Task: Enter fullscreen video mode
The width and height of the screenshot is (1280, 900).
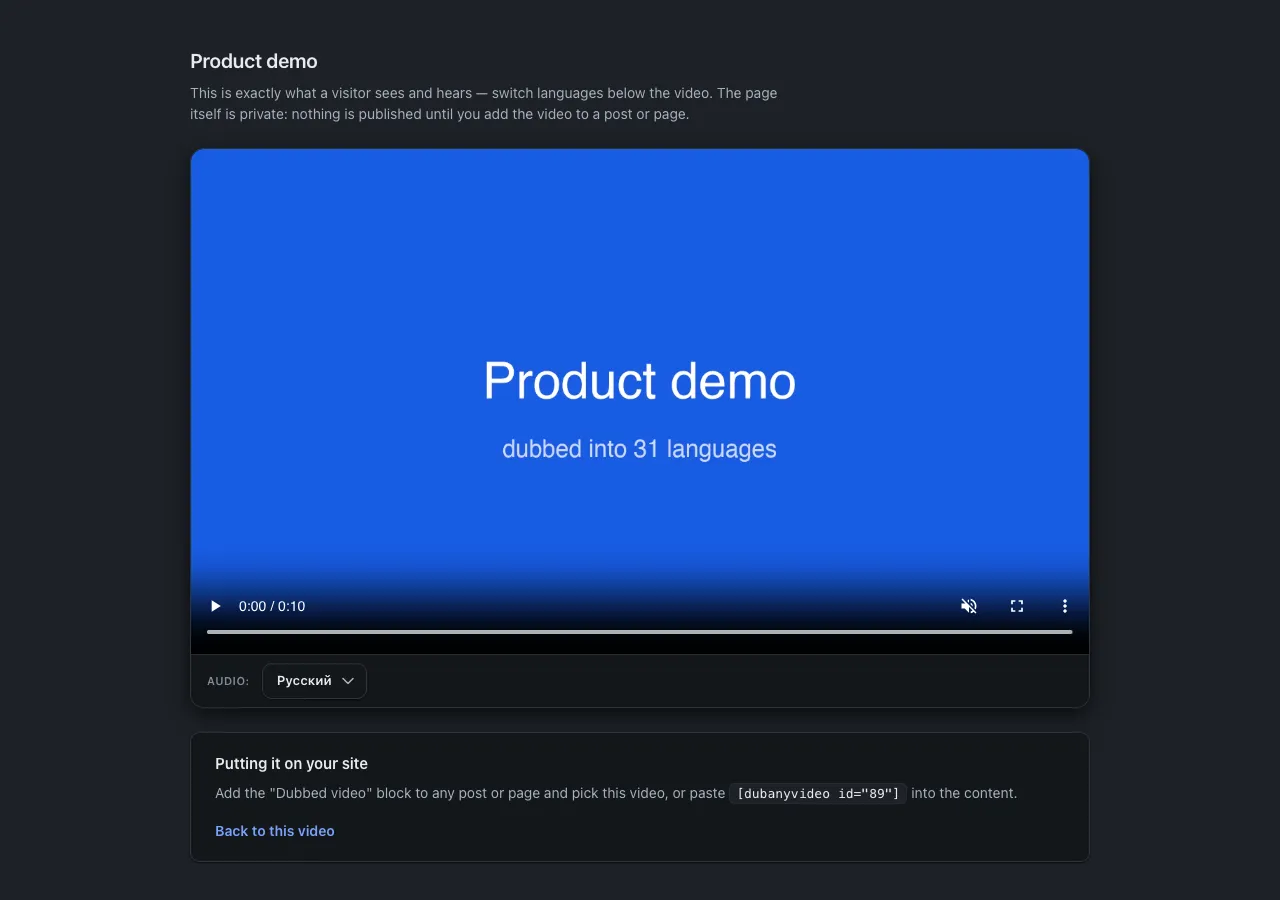Action: pyautogui.click(x=1017, y=606)
